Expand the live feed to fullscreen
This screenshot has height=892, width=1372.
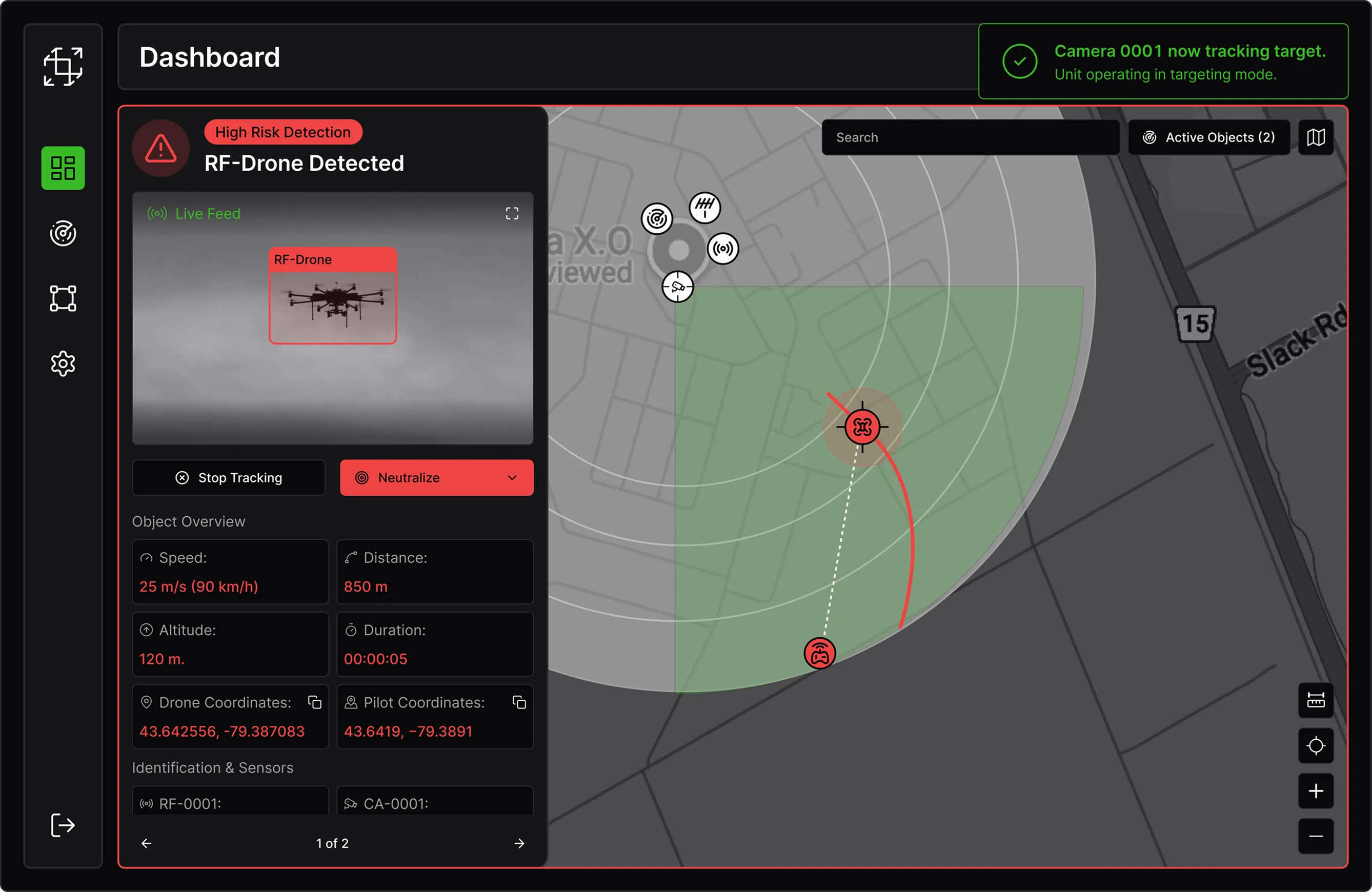pyautogui.click(x=512, y=214)
